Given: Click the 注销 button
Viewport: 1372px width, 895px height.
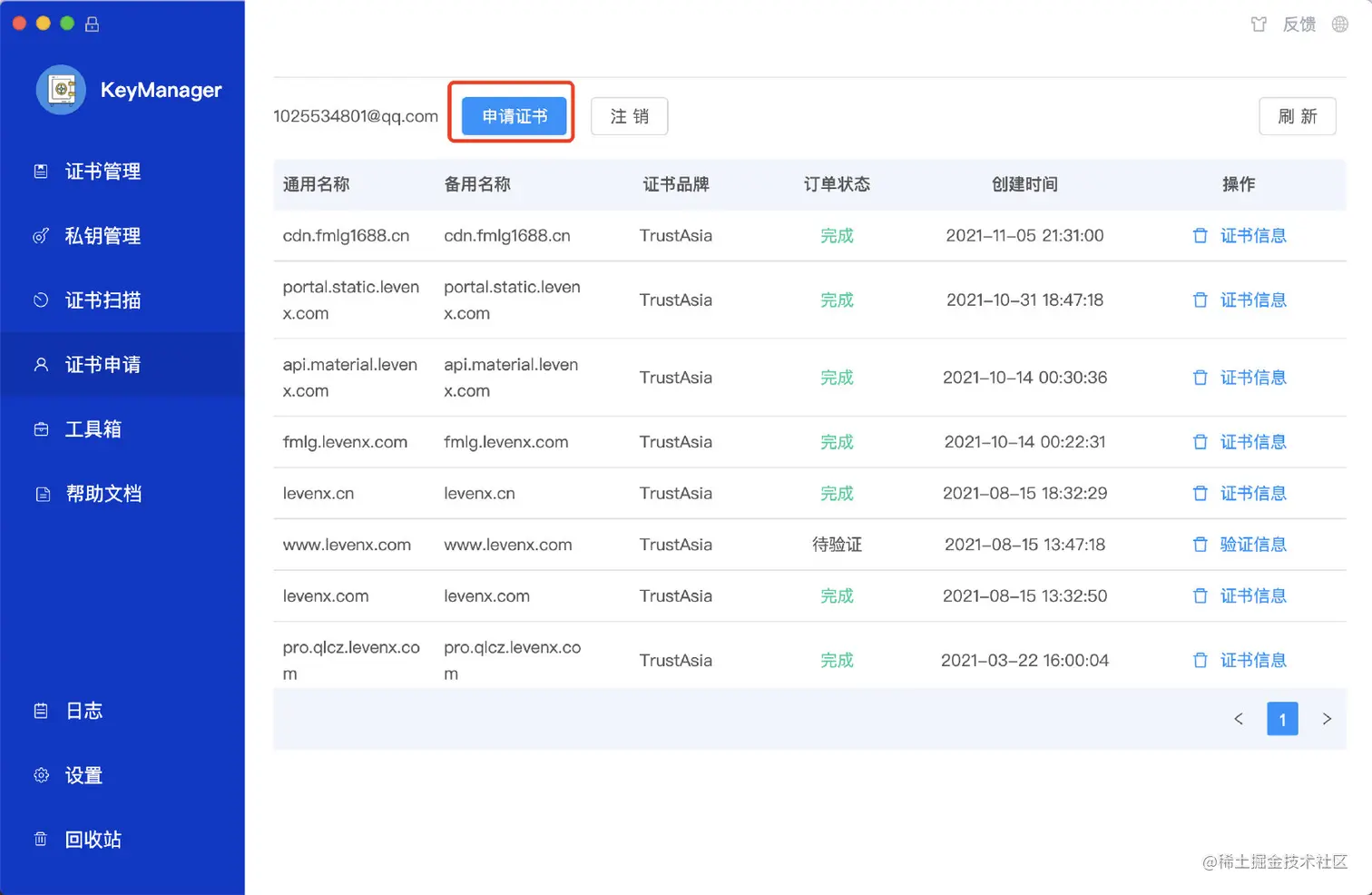Looking at the screenshot, I should click(629, 116).
